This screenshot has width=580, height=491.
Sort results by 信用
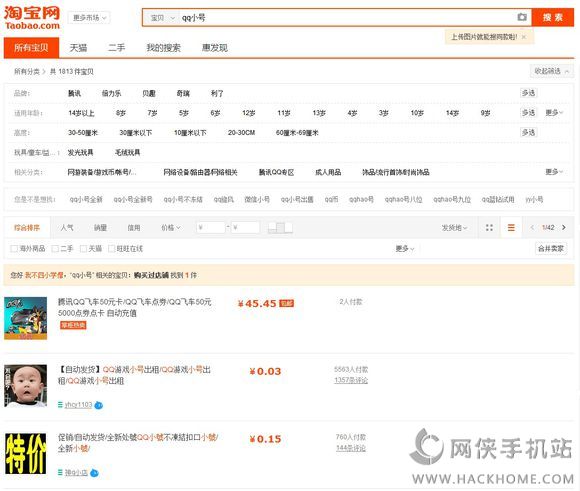pyautogui.click(x=134, y=228)
